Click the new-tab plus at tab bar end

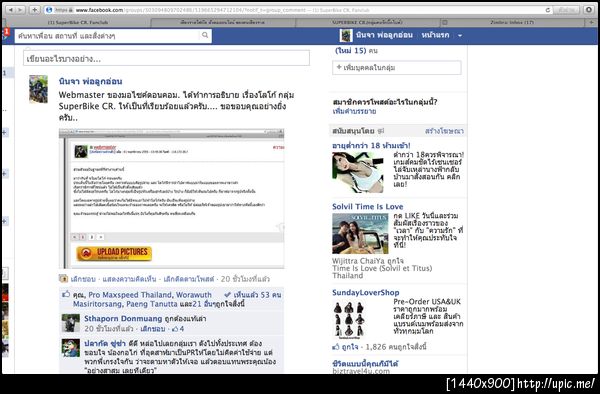pos(592,23)
